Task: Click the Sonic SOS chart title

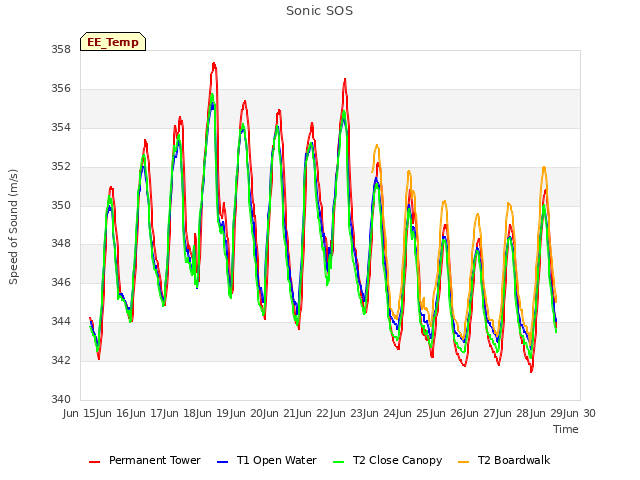Action: 320,11
